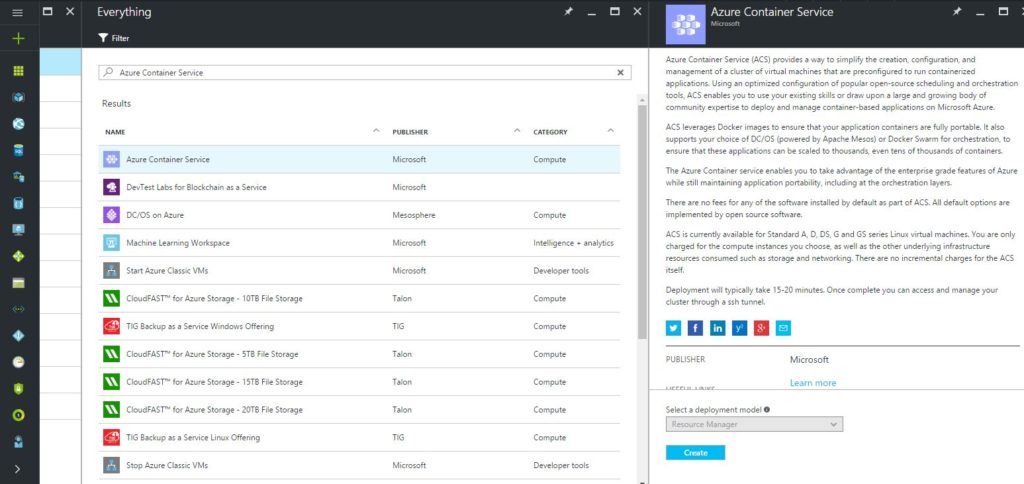Open the Security Center shield icon

click(x=18, y=389)
